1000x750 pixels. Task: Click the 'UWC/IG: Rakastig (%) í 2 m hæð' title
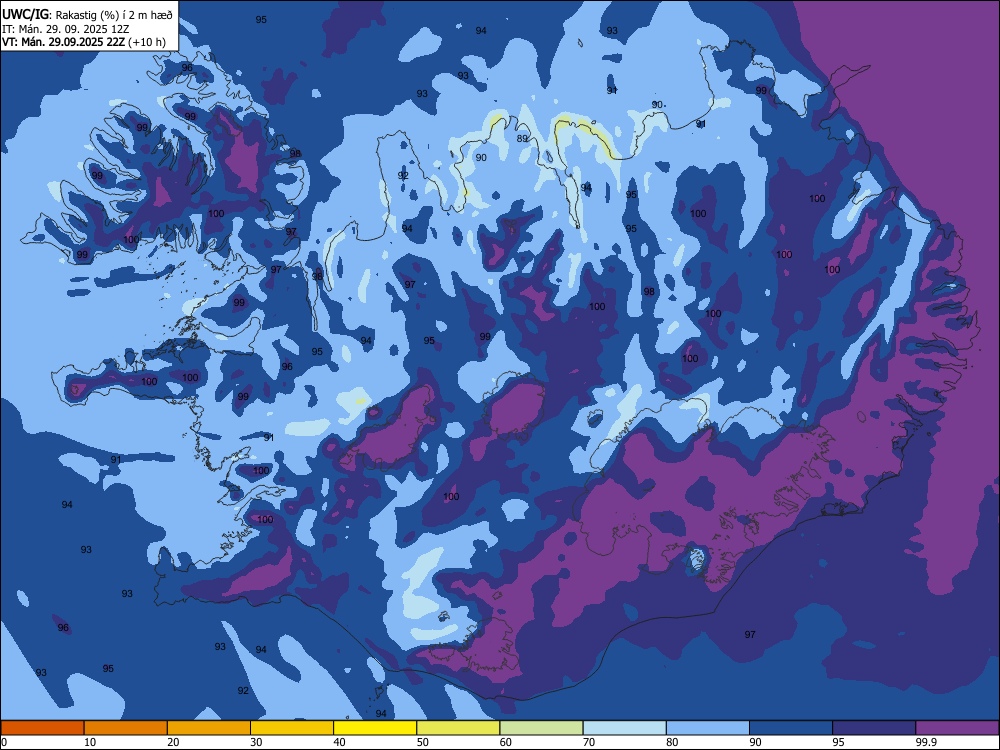coord(87,14)
